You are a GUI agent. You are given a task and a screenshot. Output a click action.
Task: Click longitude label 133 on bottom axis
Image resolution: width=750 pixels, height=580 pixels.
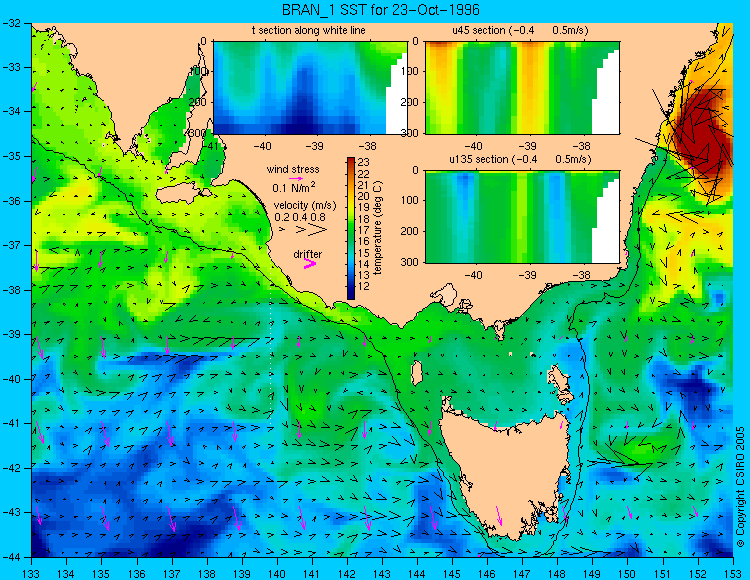coord(31,574)
